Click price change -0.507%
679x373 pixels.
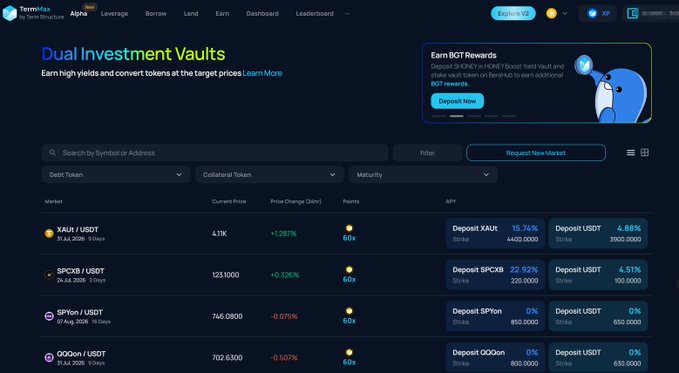click(284, 357)
